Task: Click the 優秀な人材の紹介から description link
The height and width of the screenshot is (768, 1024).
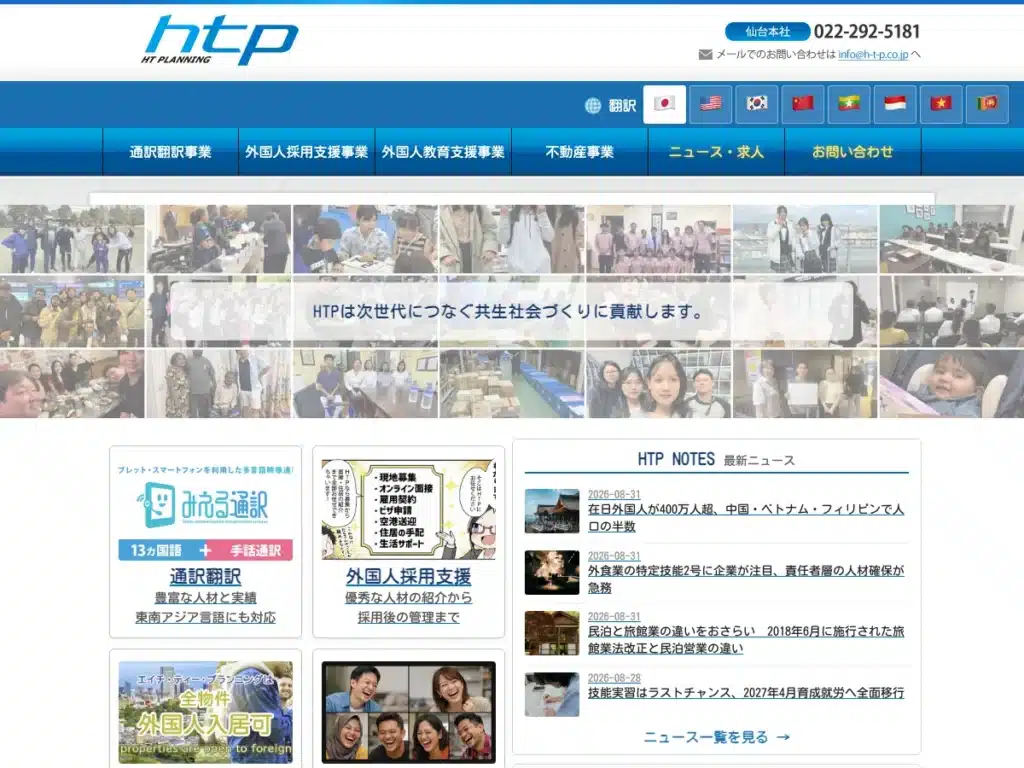Action: point(409,598)
